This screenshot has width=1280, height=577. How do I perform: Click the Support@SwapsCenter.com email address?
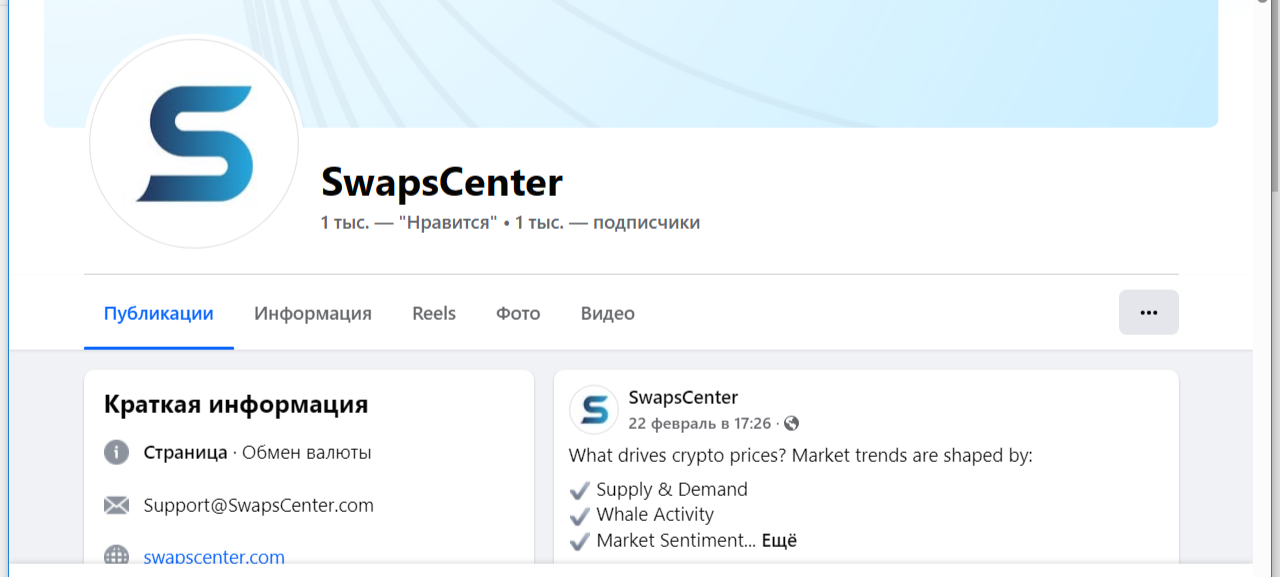[259, 506]
